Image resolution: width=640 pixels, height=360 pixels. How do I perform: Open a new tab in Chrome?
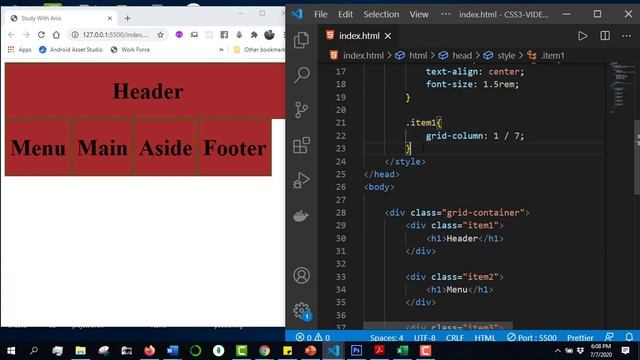click(127, 18)
